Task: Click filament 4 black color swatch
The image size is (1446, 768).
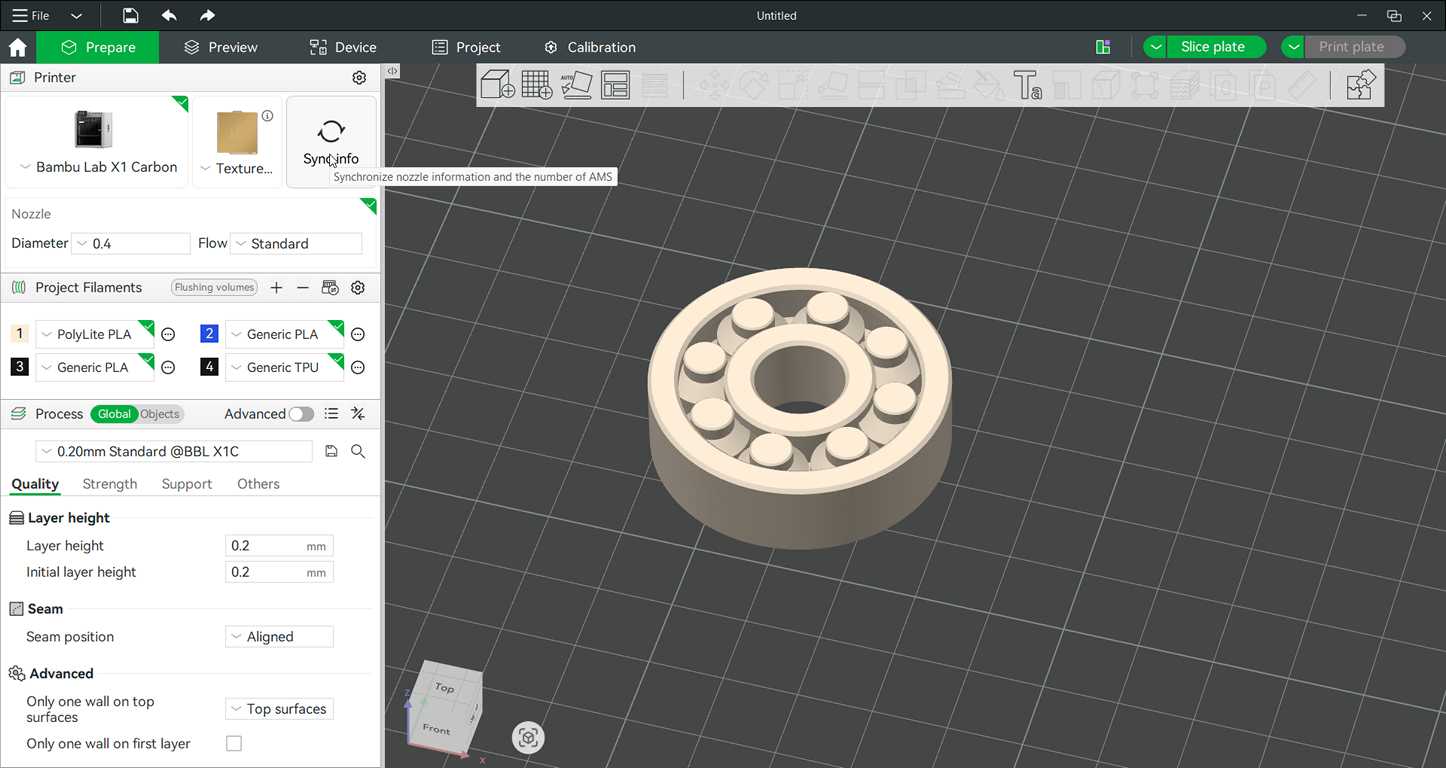Action: [x=209, y=367]
